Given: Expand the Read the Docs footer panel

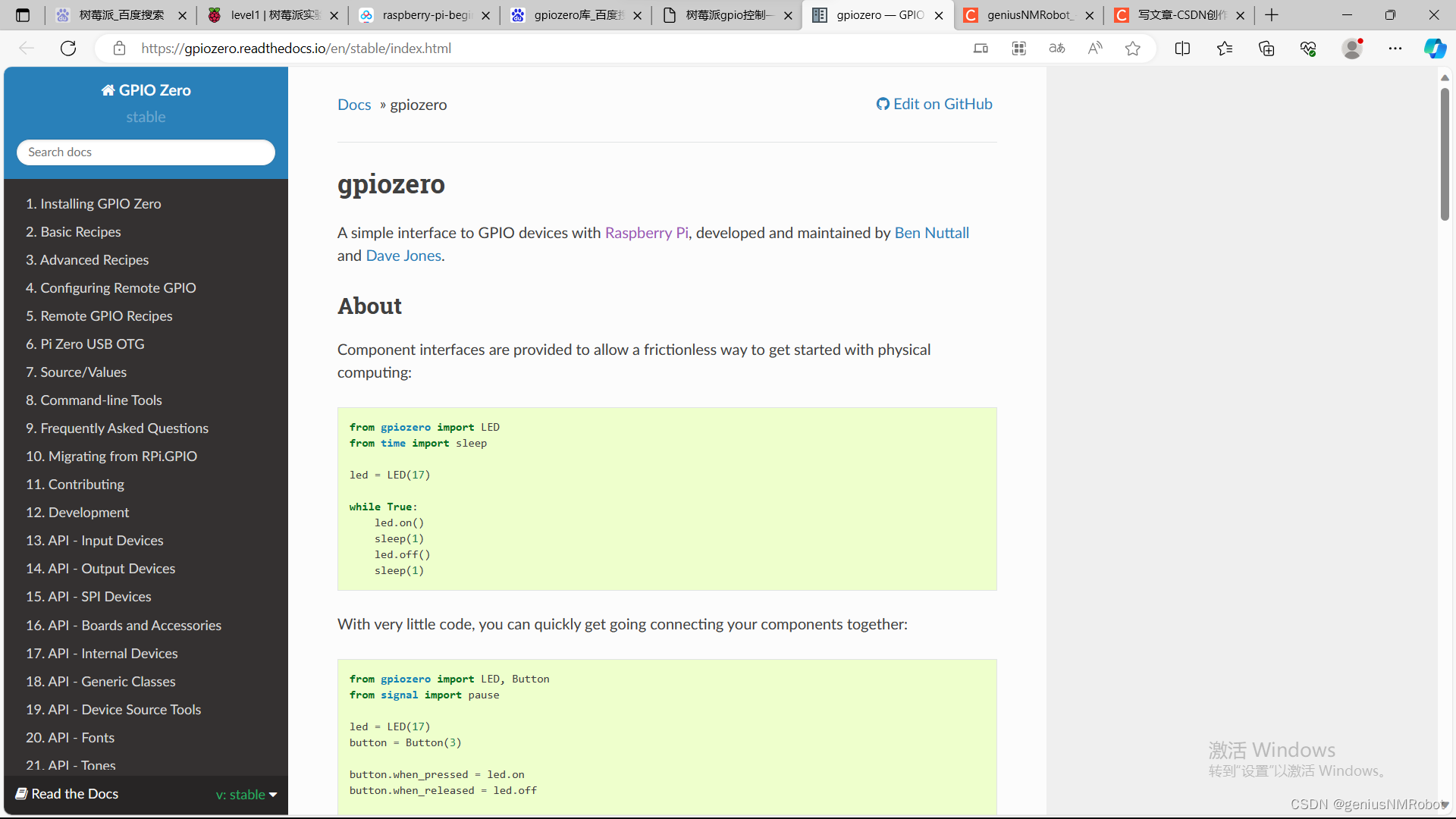Looking at the screenshot, I should pos(75,794).
